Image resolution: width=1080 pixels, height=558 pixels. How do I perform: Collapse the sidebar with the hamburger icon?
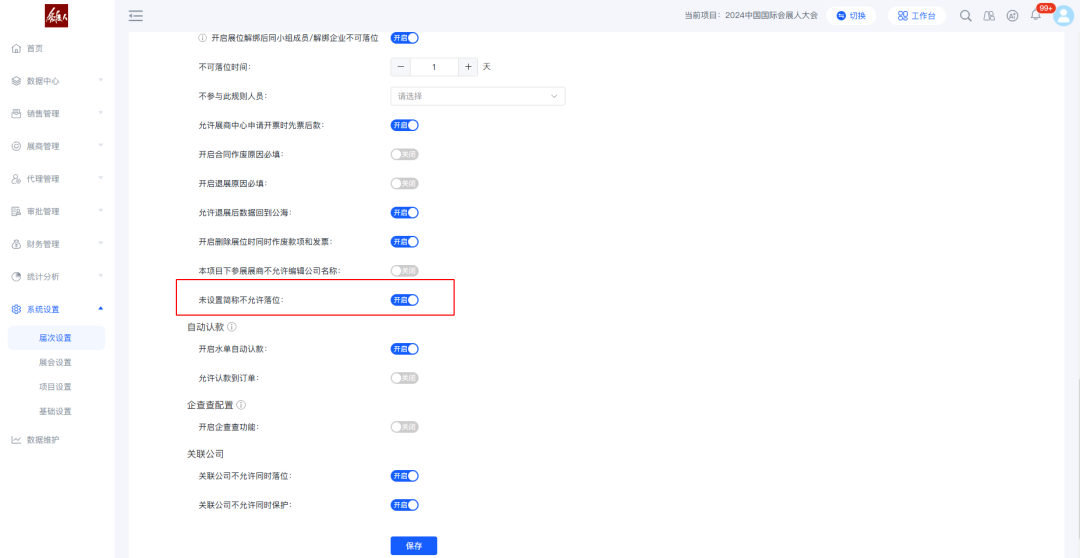click(x=136, y=15)
